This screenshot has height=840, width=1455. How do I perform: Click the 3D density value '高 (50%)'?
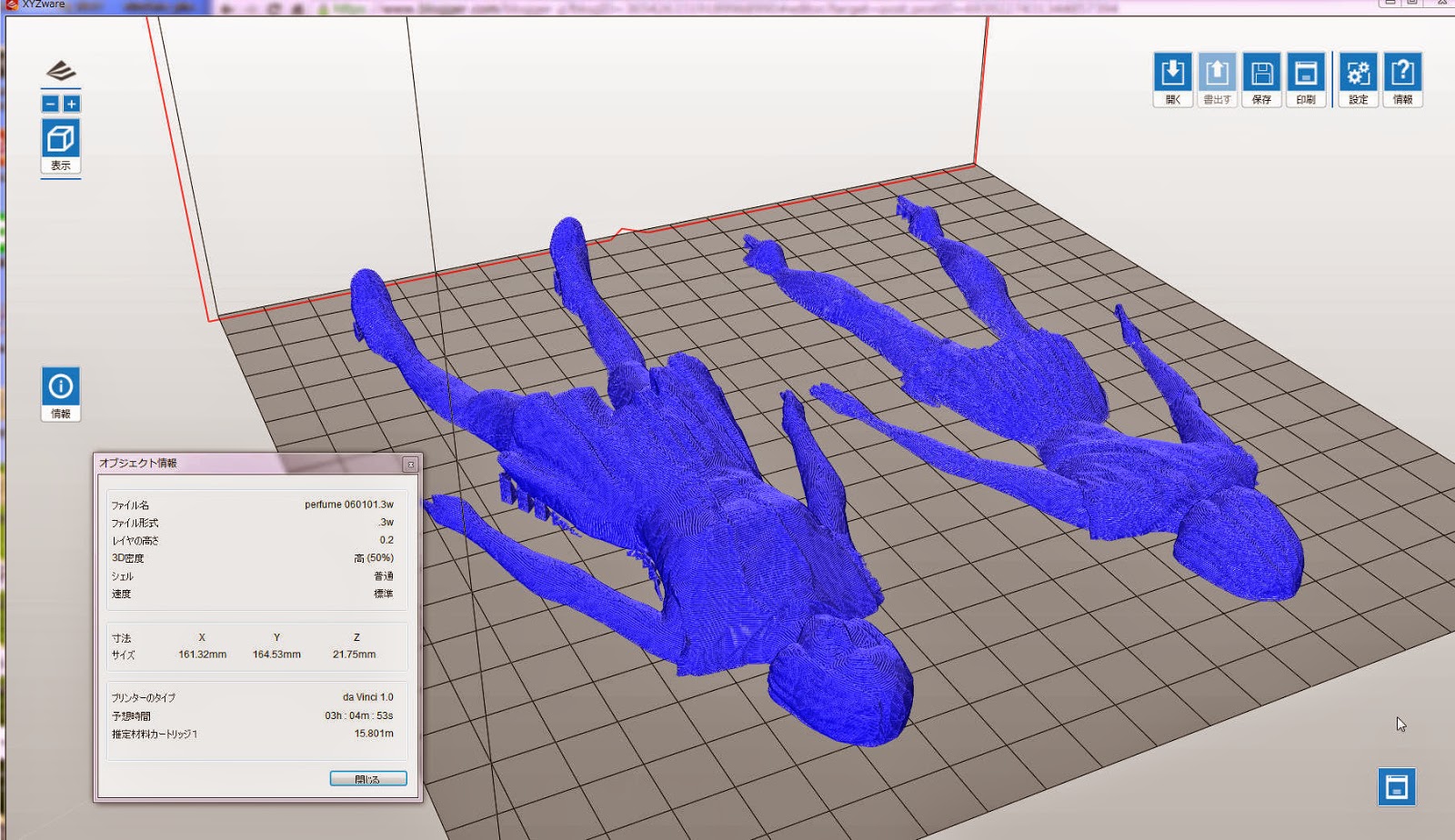(x=374, y=558)
